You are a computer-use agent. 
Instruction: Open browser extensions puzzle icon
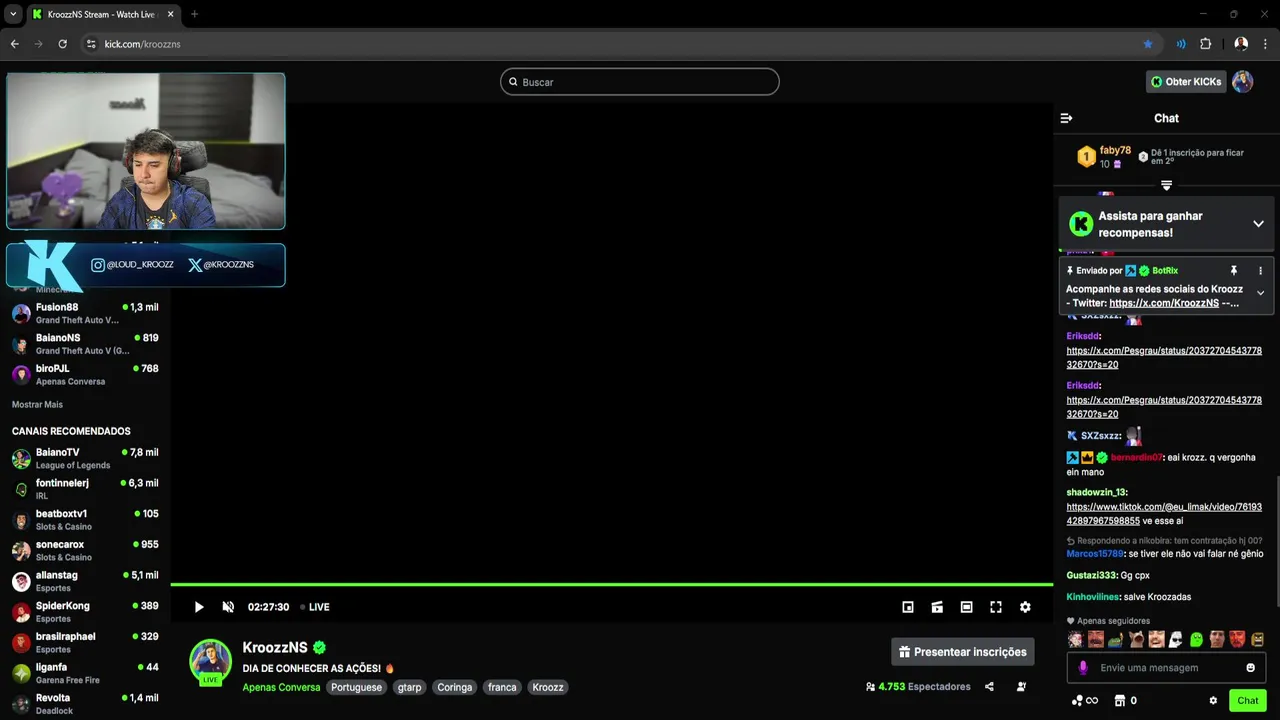pos(1205,44)
